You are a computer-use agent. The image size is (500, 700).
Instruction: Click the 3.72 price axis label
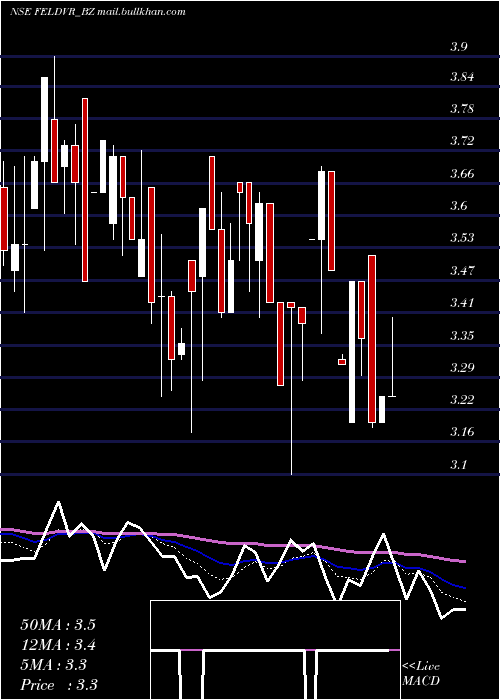pos(462,141)
